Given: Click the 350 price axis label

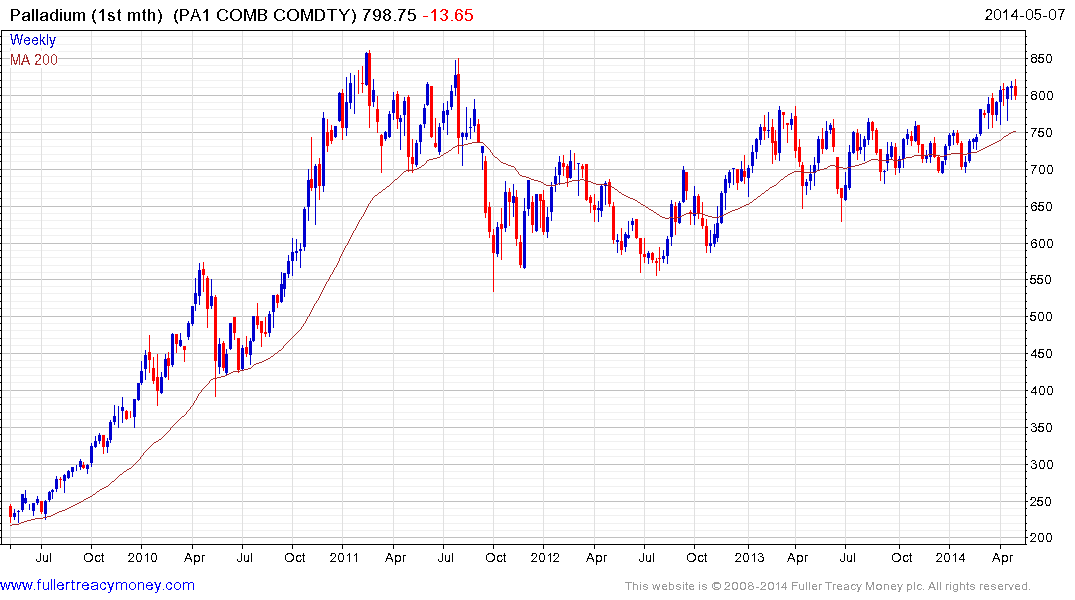Looking at the screenshot, I should pos(1041,428).
